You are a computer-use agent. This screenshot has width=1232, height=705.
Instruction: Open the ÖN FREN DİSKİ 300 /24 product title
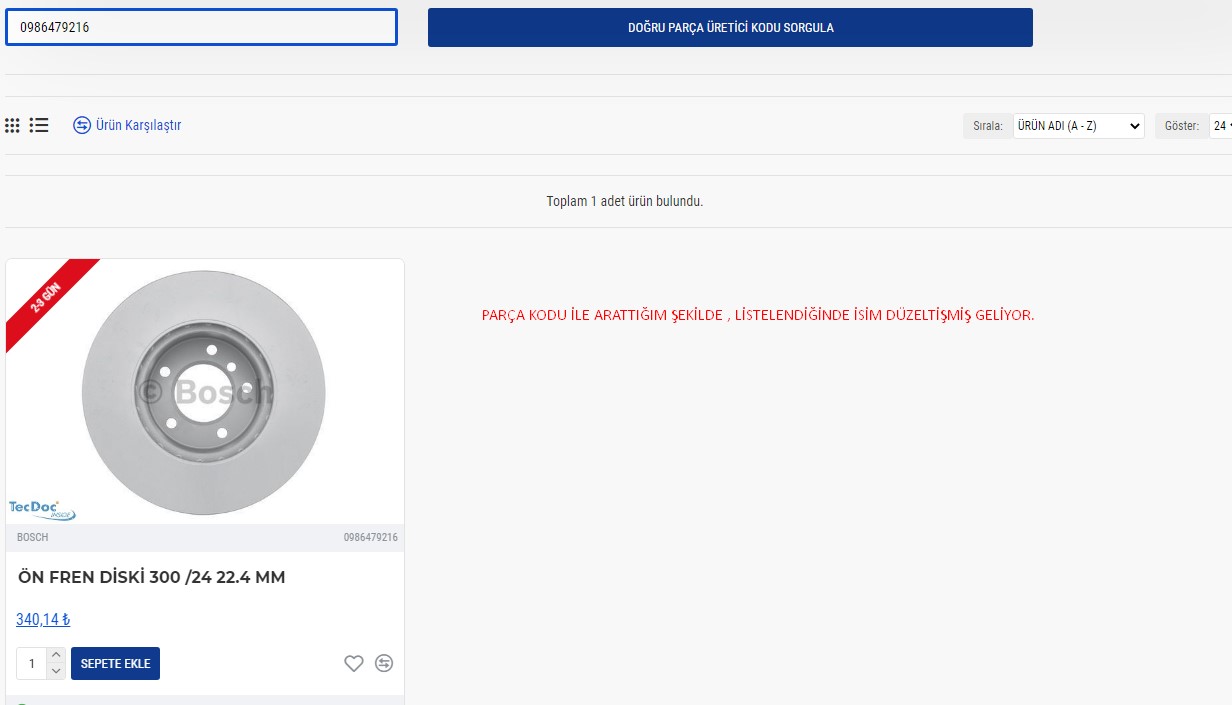152,577
